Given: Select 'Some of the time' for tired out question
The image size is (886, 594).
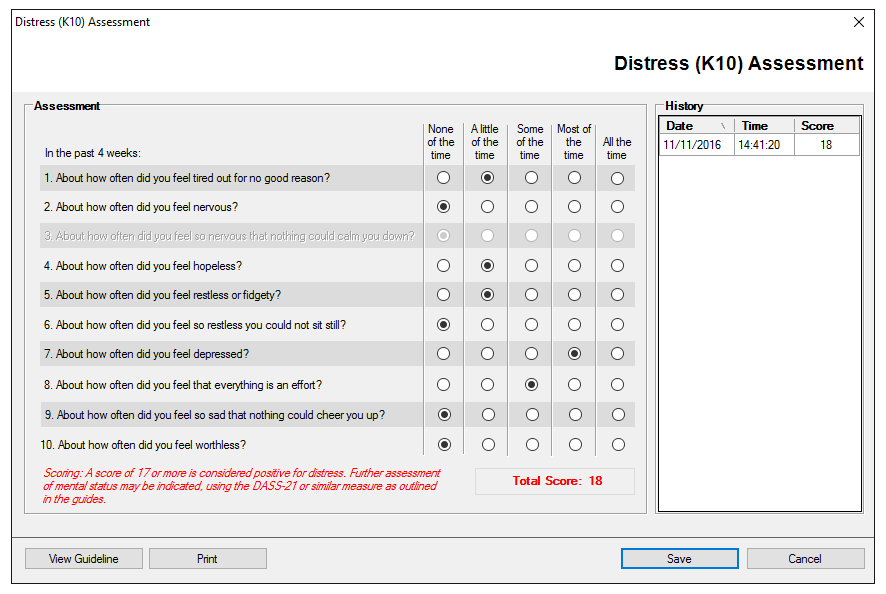Looking at the screenshot, I should pos(531,178).
